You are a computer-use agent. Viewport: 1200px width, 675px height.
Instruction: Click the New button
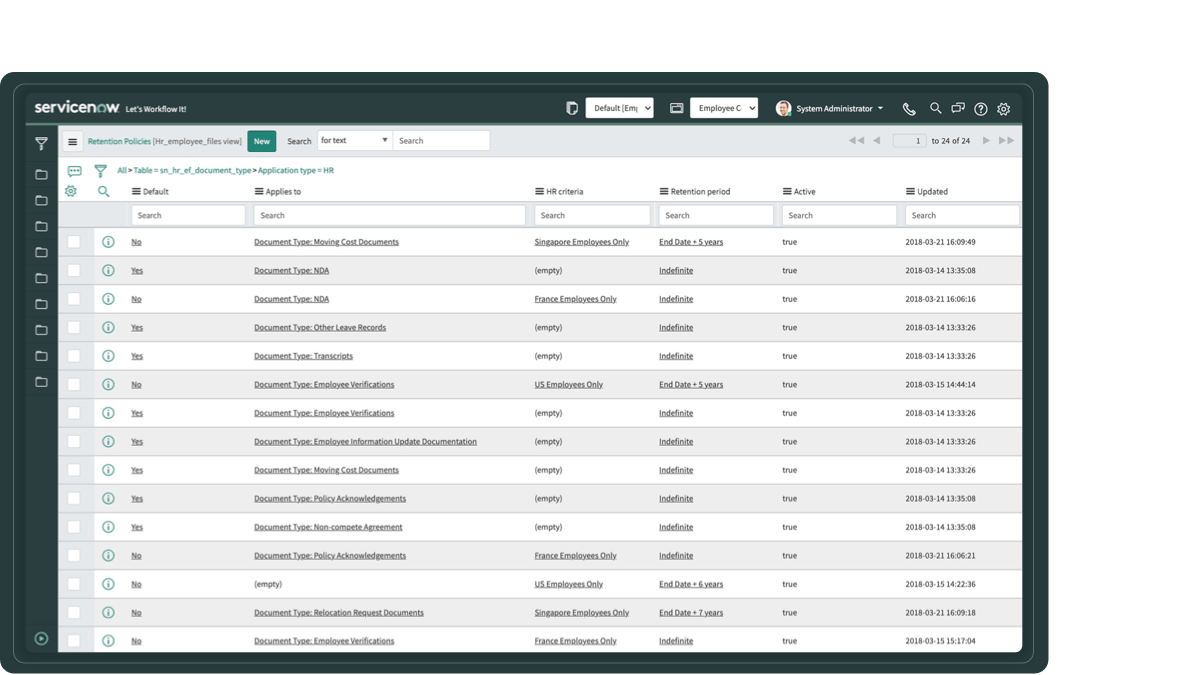[261, 141]
